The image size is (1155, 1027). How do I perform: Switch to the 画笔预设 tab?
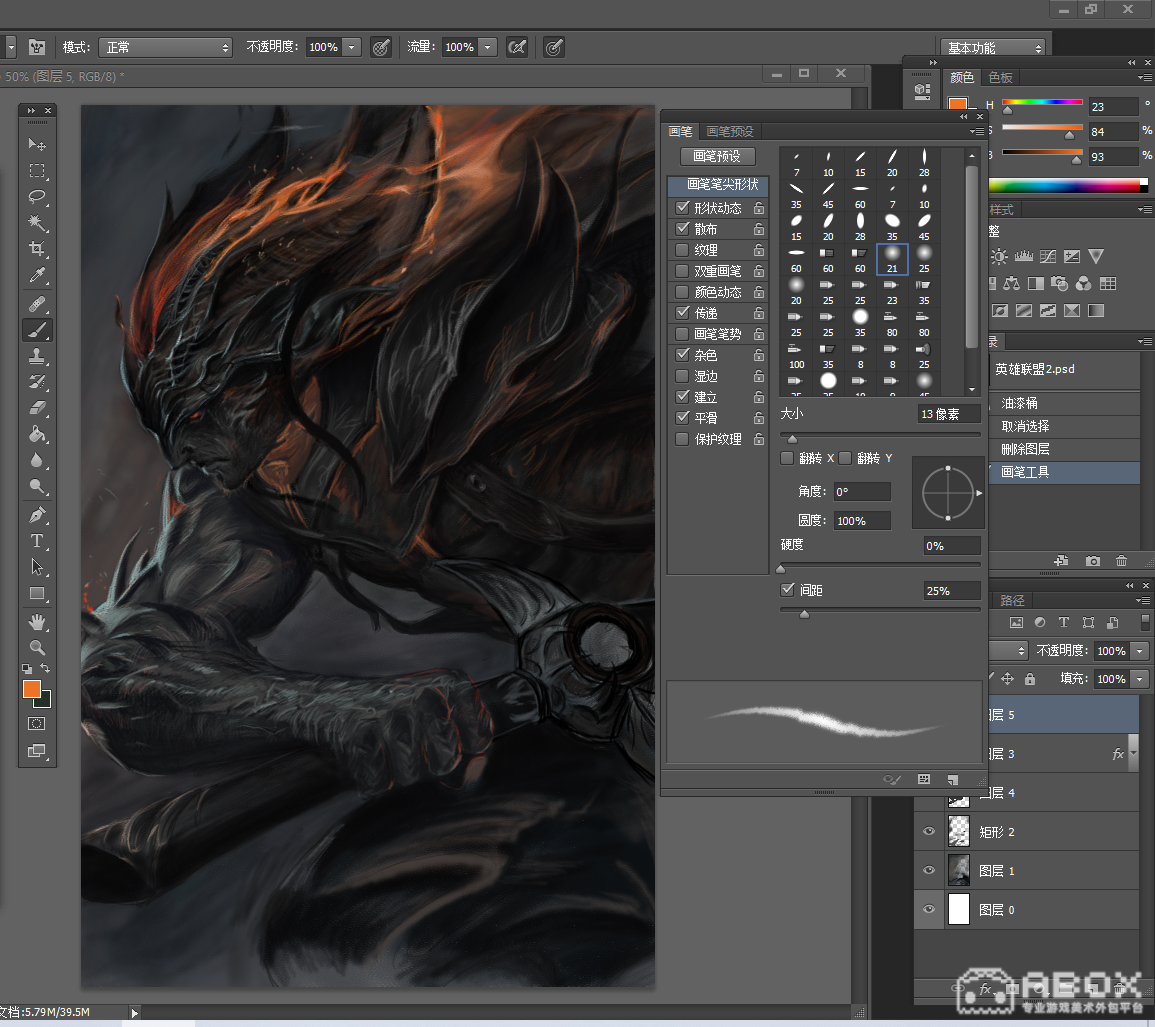point(730,131)
